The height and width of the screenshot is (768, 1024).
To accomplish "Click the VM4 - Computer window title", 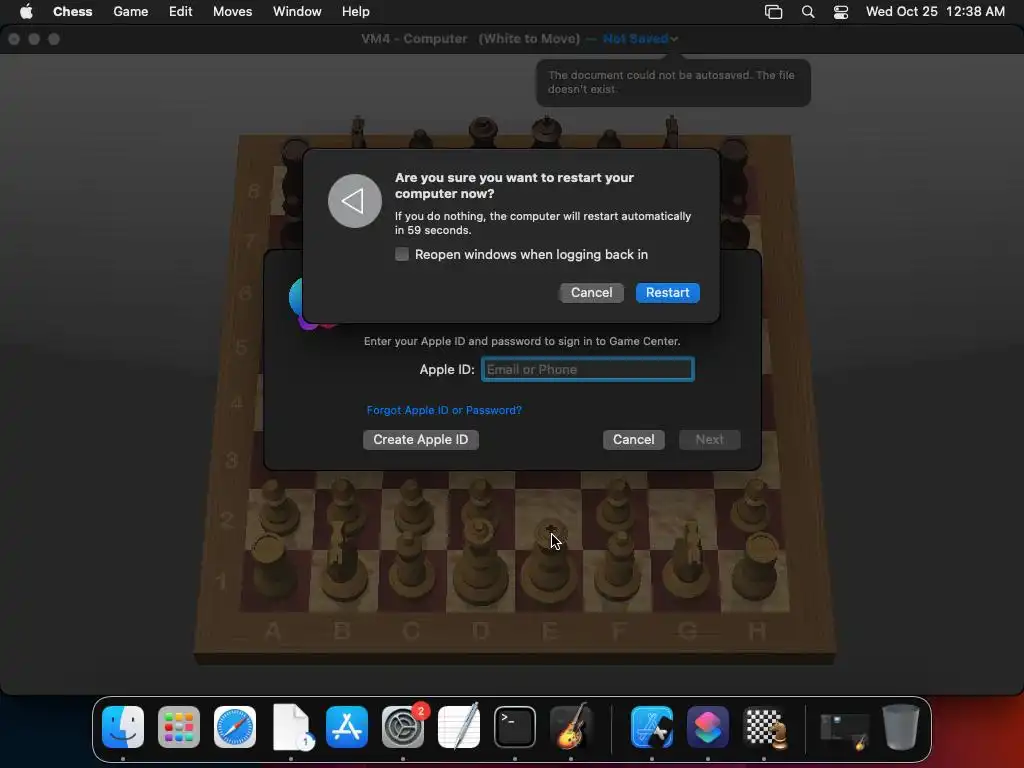I will click(414, 39).
